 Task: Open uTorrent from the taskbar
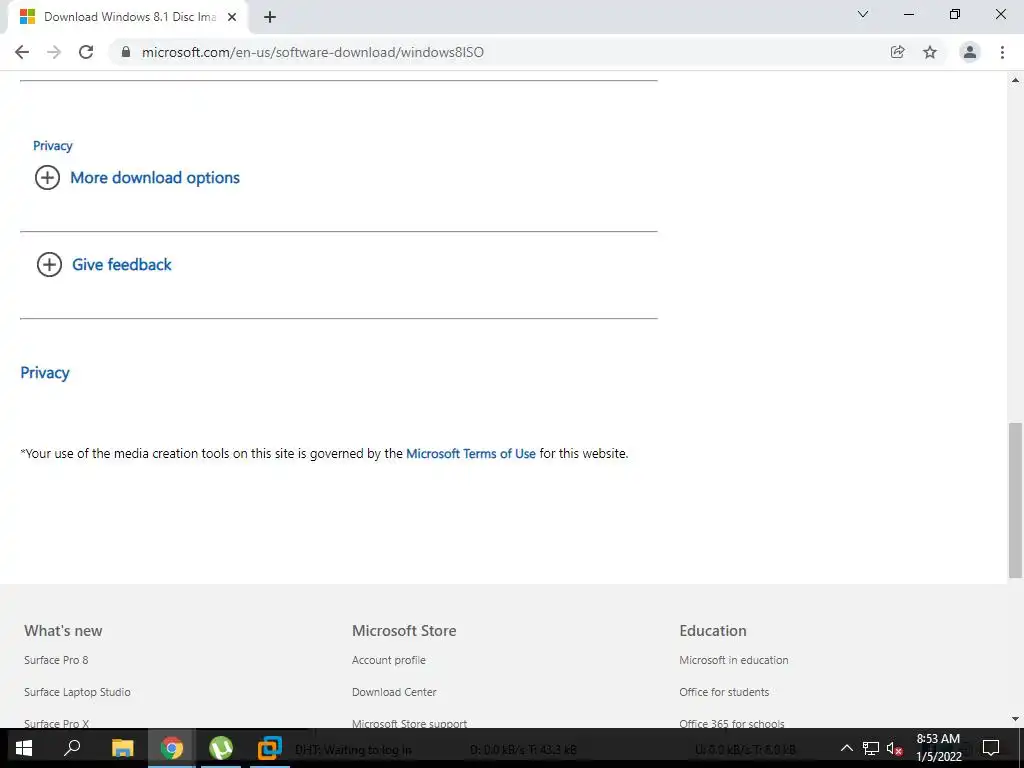[221, 748]
